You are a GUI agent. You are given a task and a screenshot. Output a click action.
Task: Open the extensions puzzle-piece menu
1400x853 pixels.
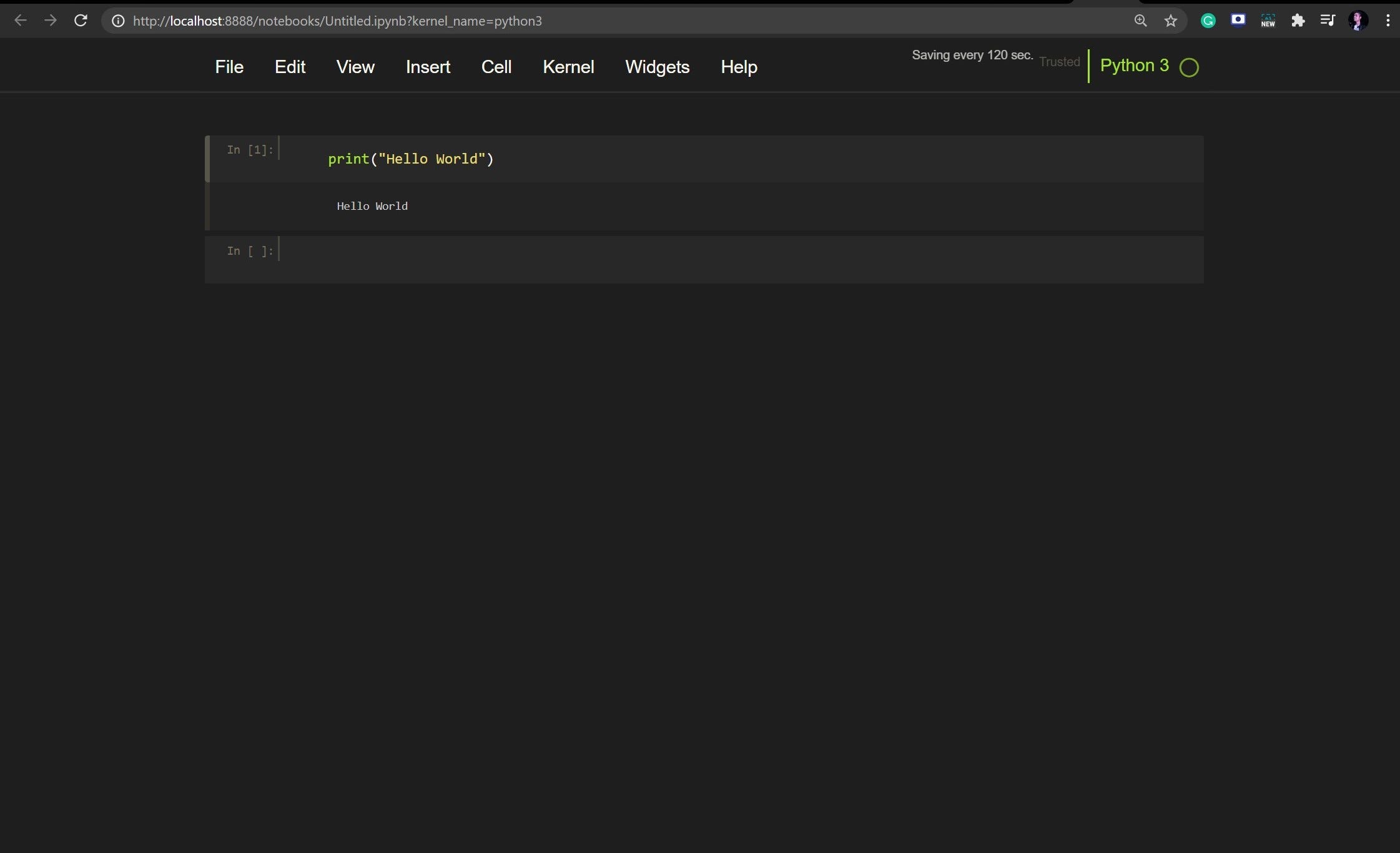(x=1298, y=21)
